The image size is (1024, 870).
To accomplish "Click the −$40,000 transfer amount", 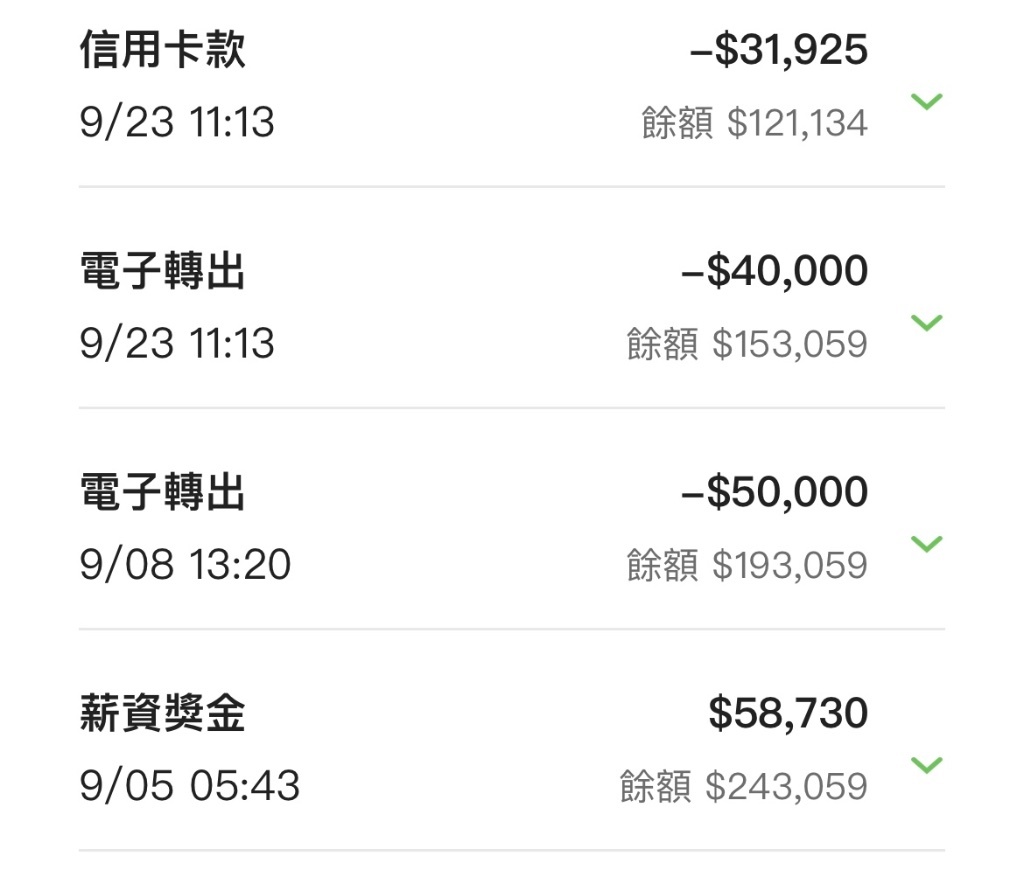I will pyautogui.click(x=774, y=270).
